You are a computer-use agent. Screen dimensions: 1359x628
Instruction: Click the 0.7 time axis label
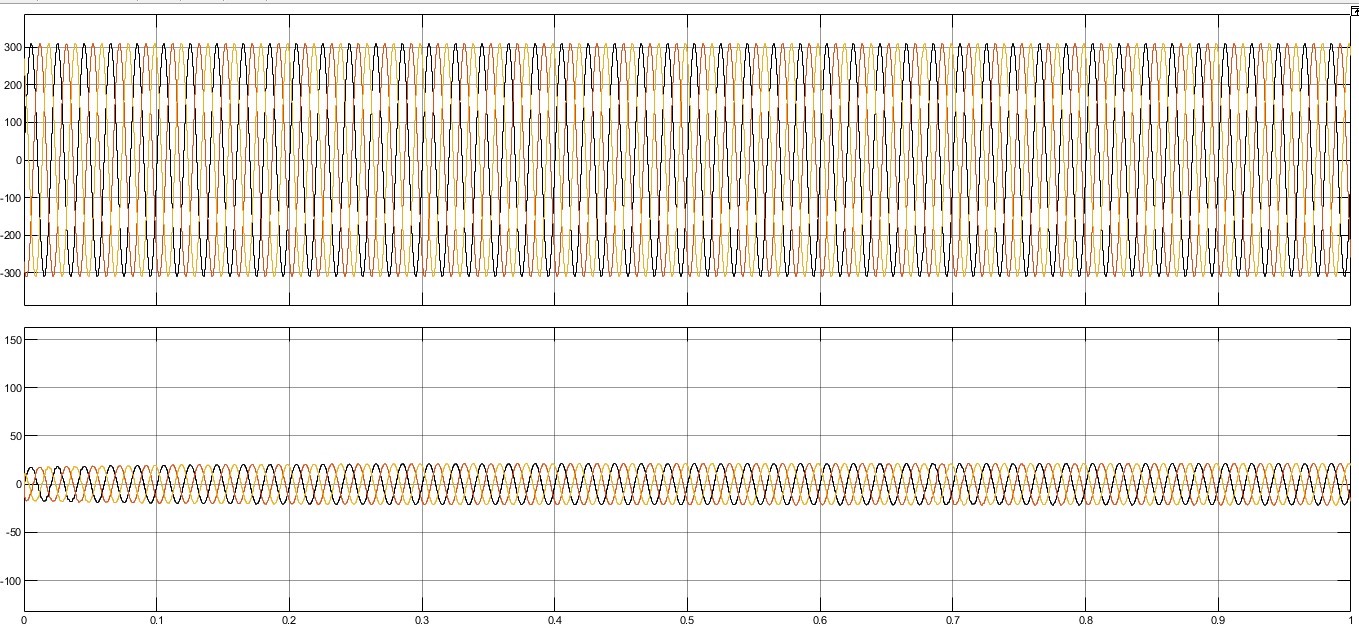953,621
